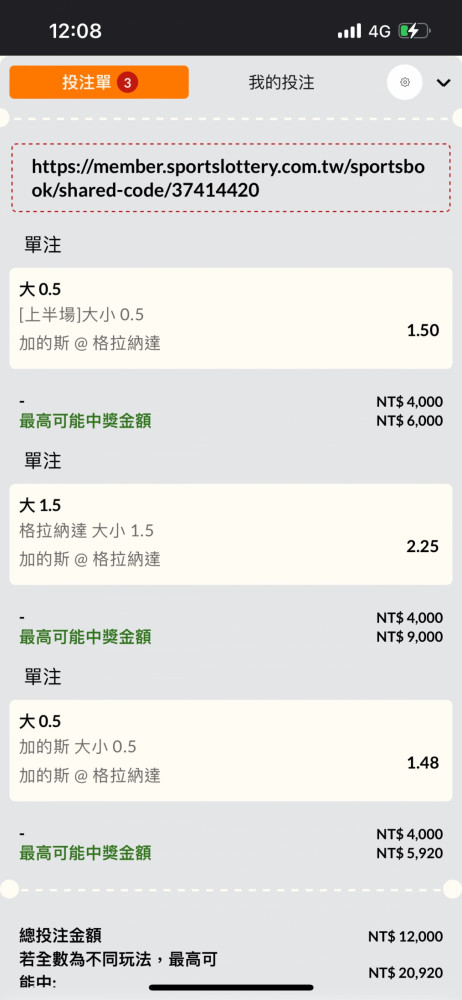Tap the NT$ 6,000 maximum payout amount

click(x=409, y=421)
